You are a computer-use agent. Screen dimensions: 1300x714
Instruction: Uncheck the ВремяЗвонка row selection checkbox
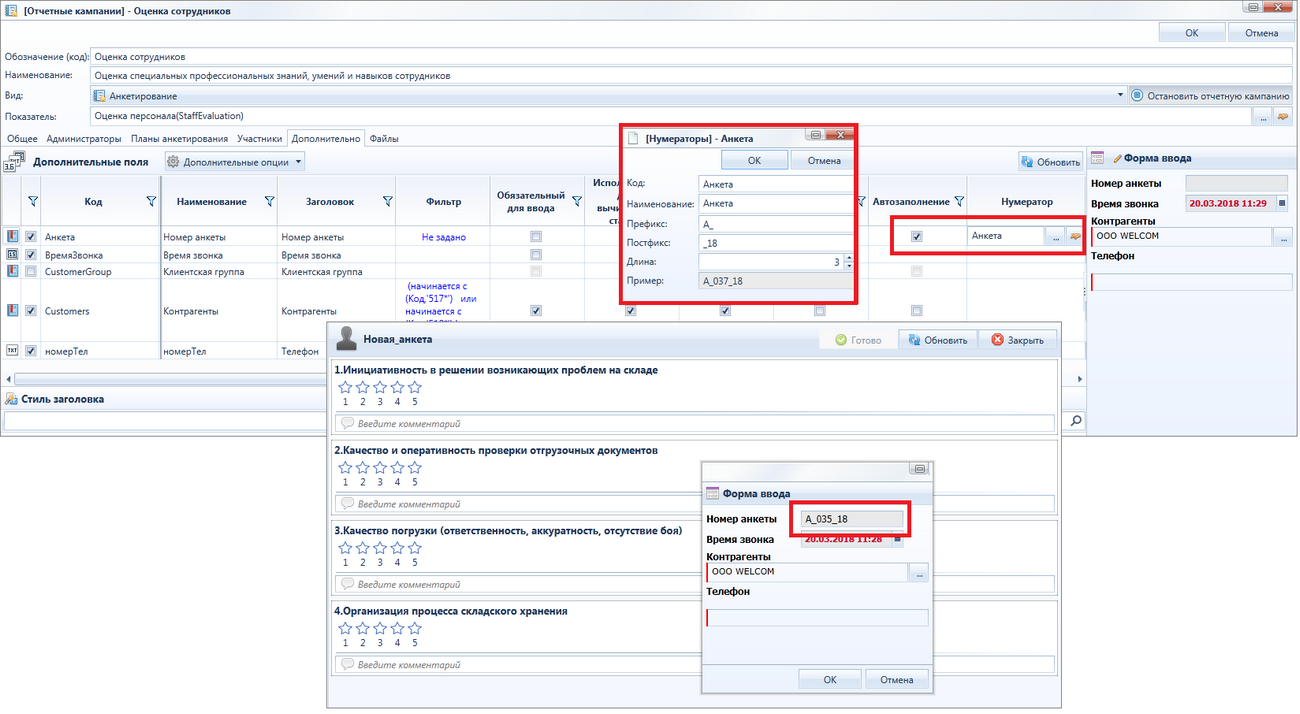coord(31,254)
